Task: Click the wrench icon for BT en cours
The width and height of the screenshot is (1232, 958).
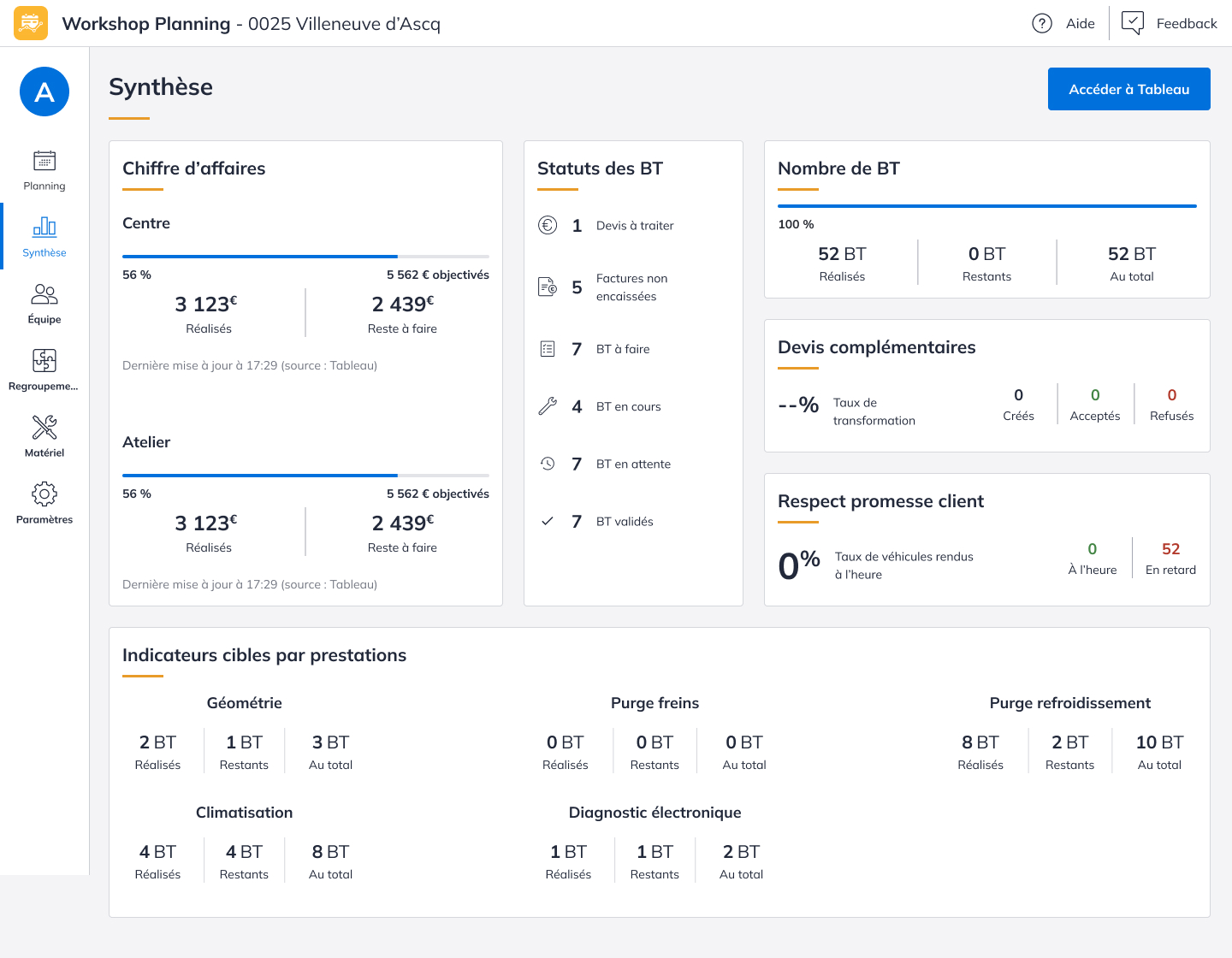Action: (x=548, y=406)
